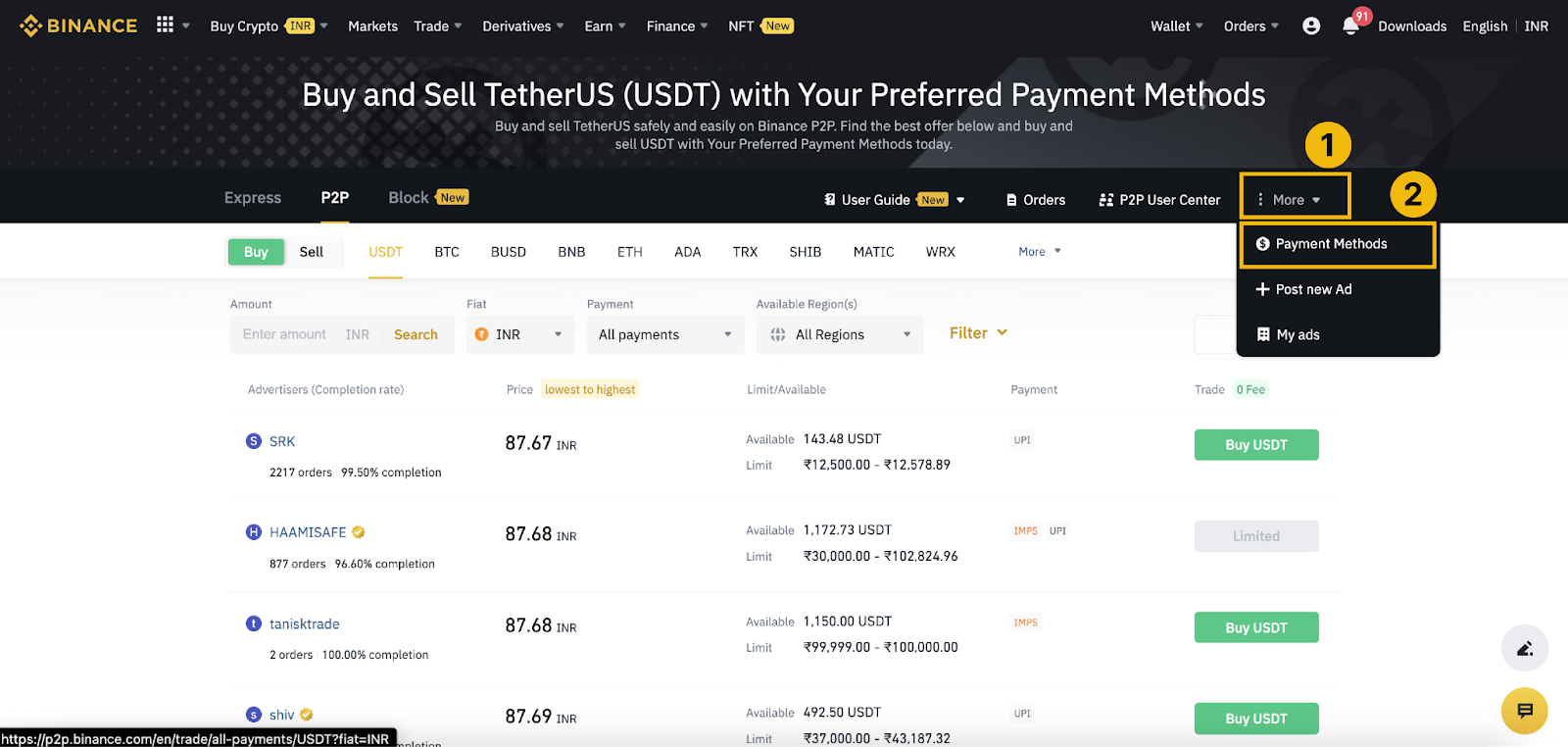The width and height of the screenshot is (1568, 747).
Task: Open the Fiat INR dropdown
Action: pyautogui.click(x=521, y=334)
